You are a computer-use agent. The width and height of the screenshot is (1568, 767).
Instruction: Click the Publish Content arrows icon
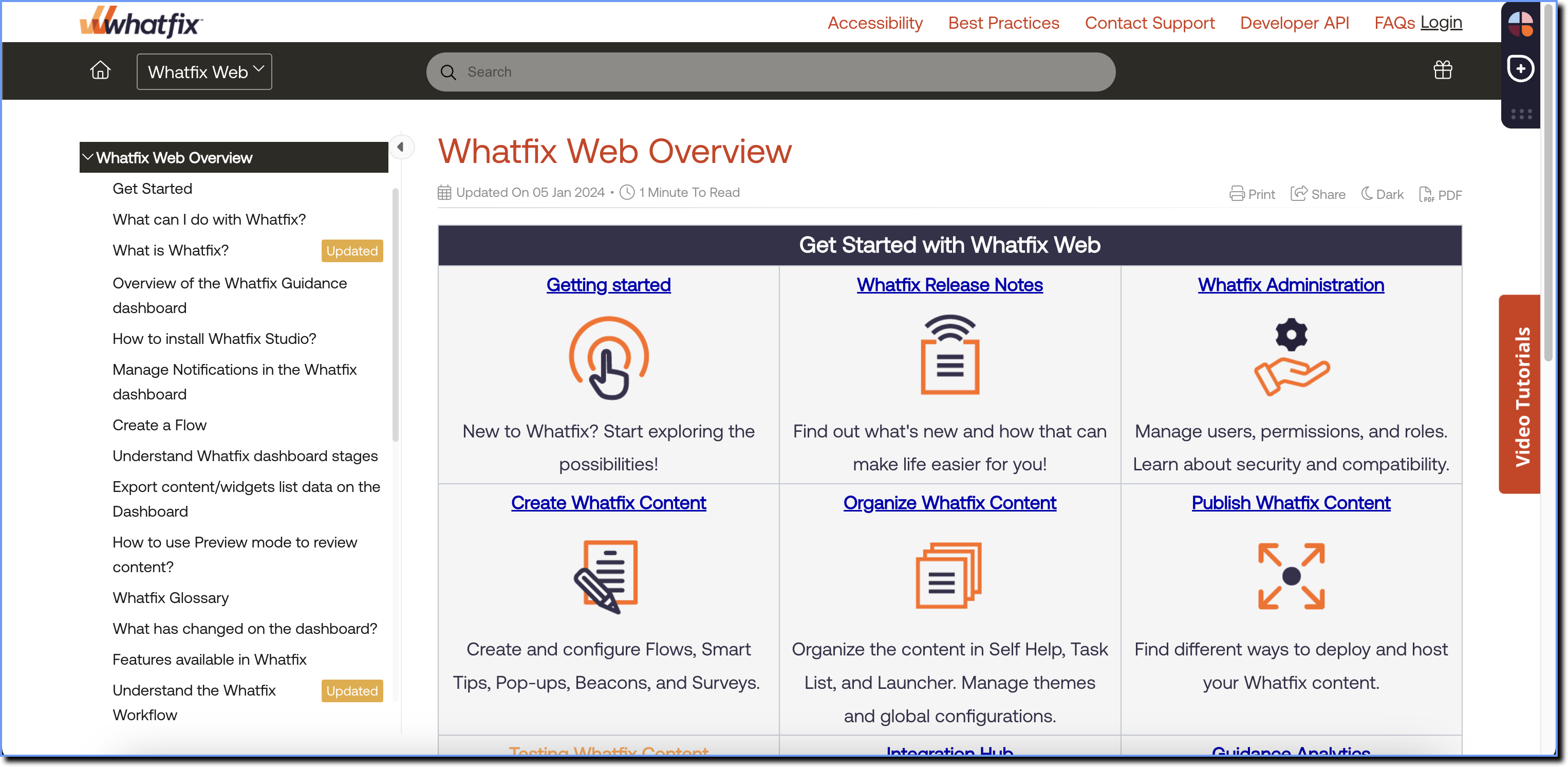[x=1291, y=576]
